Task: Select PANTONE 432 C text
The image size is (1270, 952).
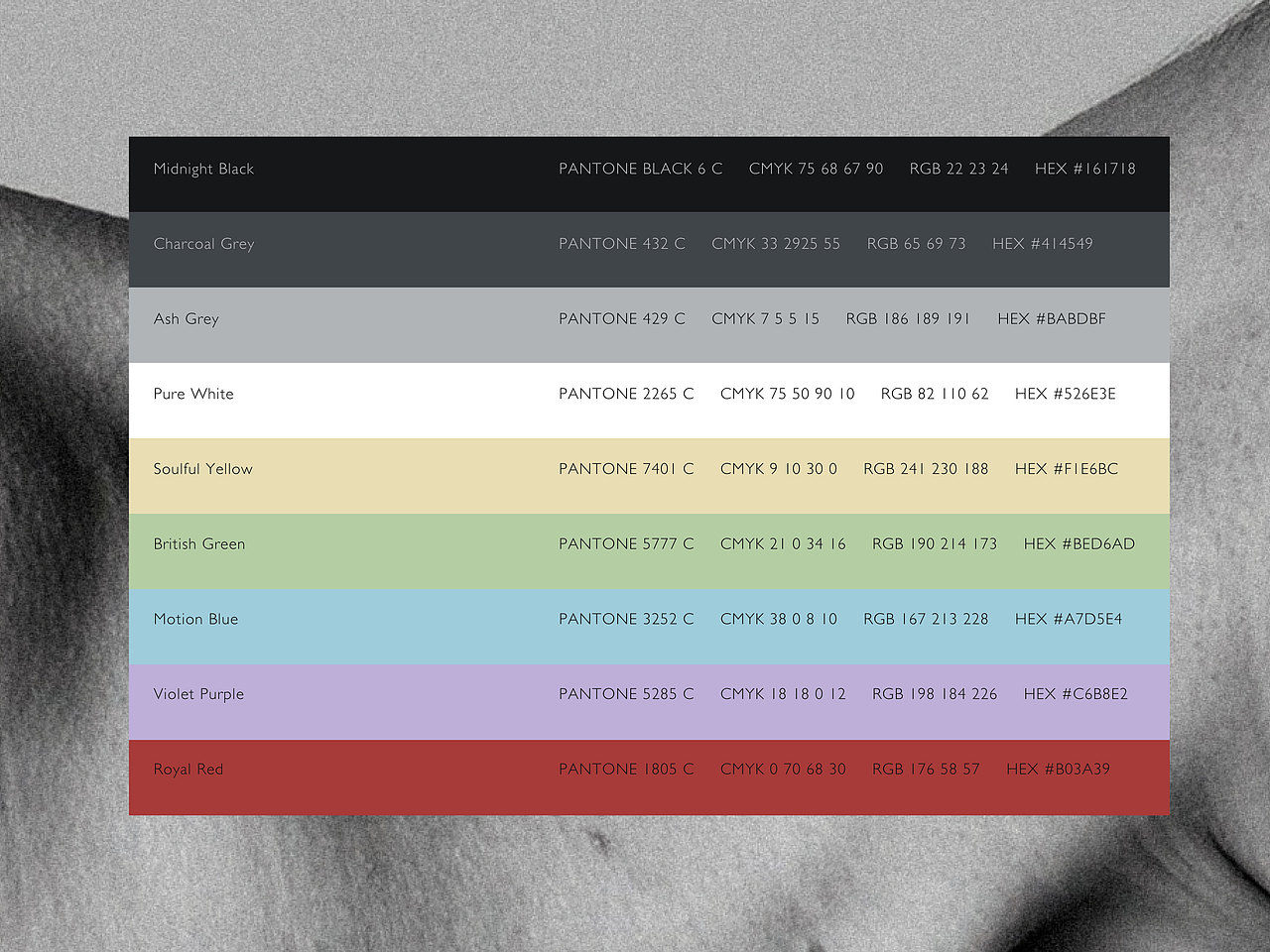Action: [622, 243]
